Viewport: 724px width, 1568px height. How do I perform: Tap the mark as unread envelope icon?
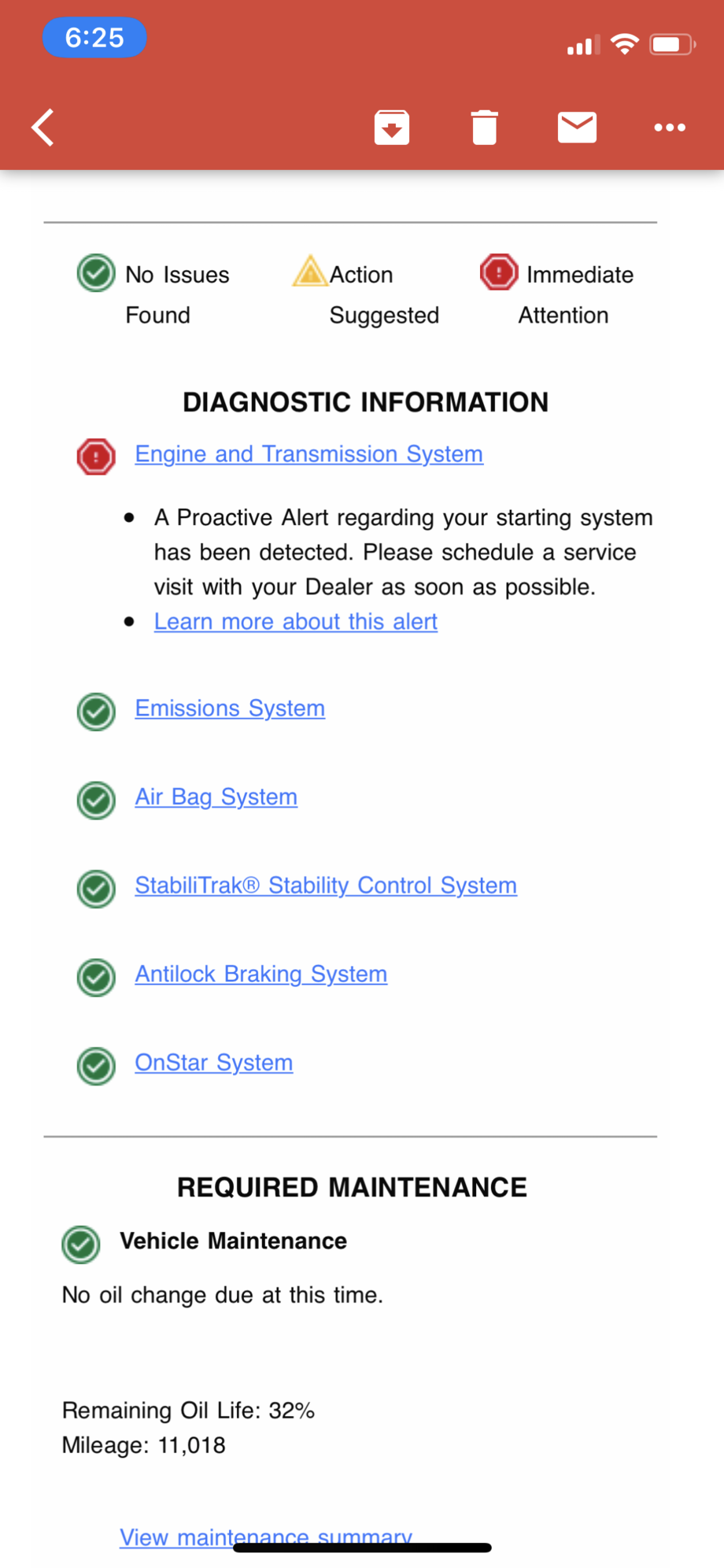point(577,127)
